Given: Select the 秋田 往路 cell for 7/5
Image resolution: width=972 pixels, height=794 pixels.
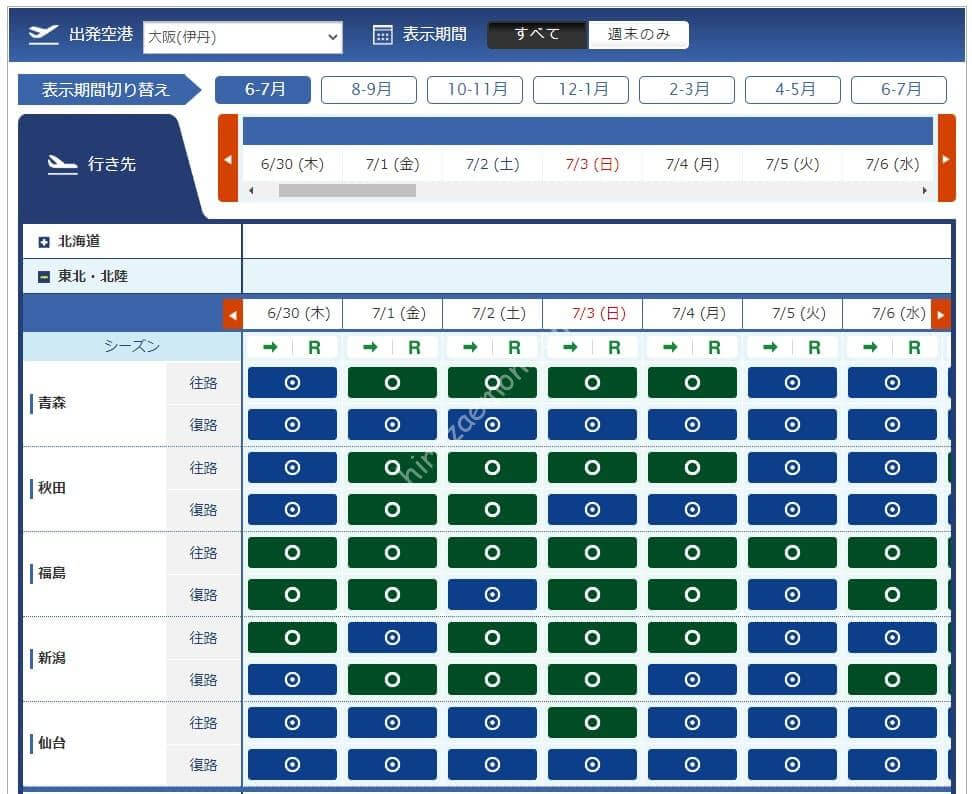Looking at the screenshot, I should [x=792, y=467].
